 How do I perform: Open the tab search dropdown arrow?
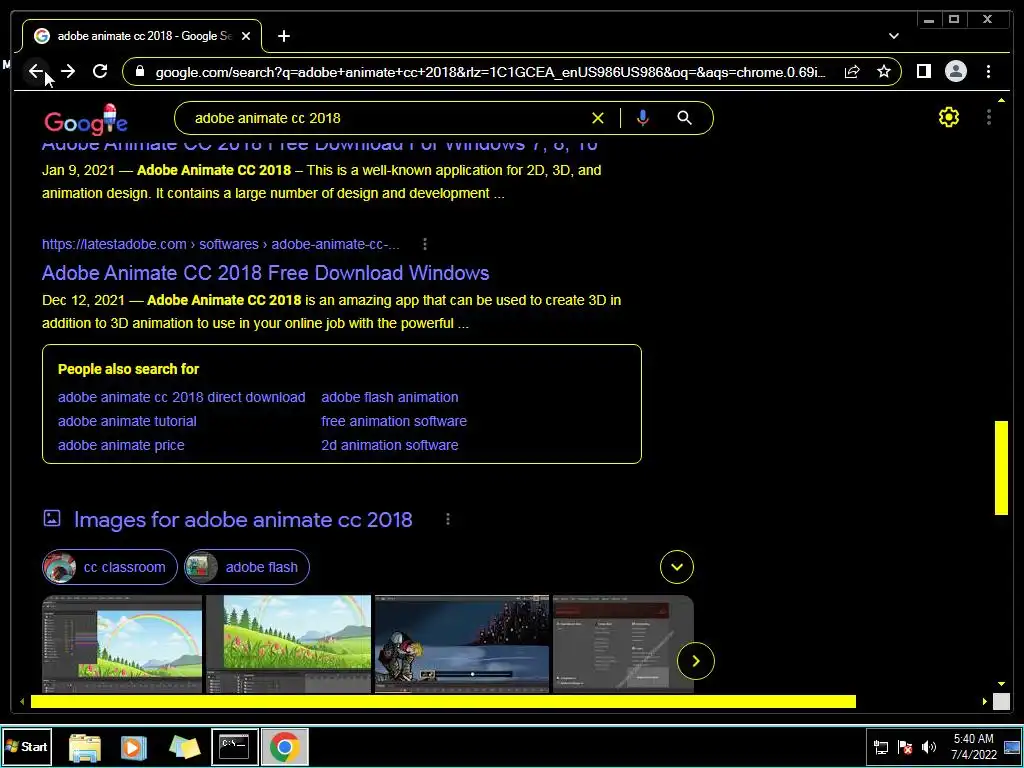pos(893,36)
